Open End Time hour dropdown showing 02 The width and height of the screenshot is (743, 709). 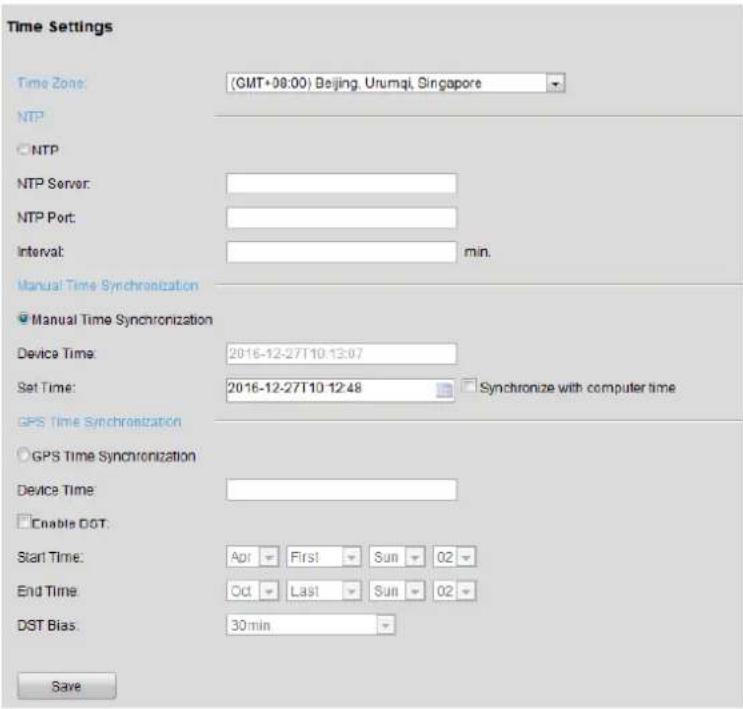(x=454, y=591)
